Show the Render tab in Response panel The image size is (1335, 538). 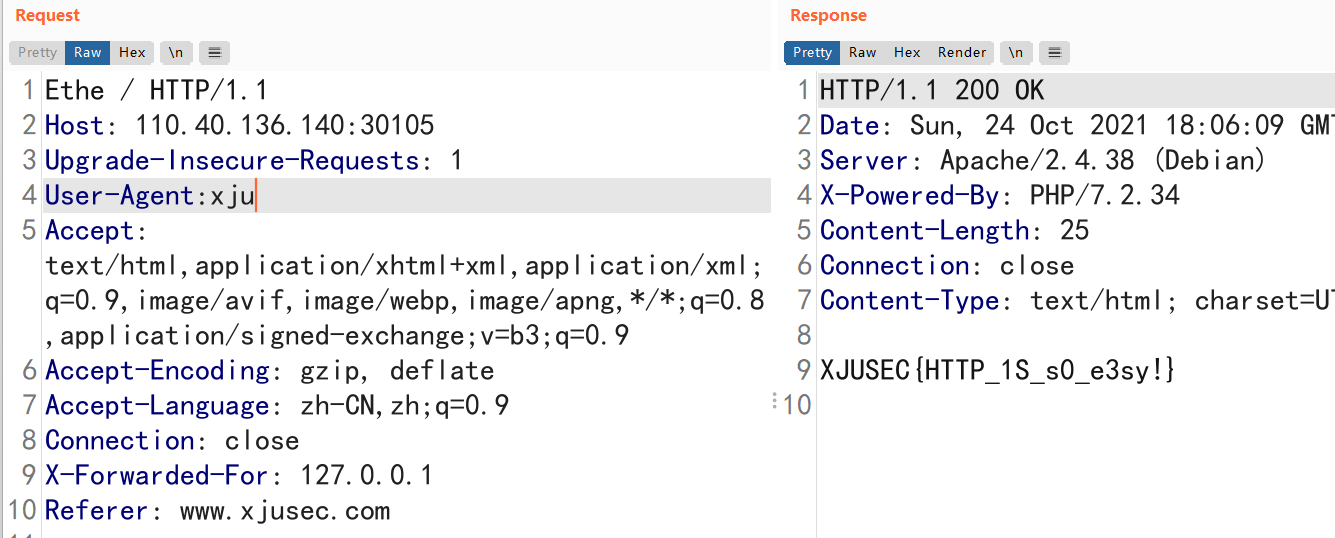tap(961, 53)
